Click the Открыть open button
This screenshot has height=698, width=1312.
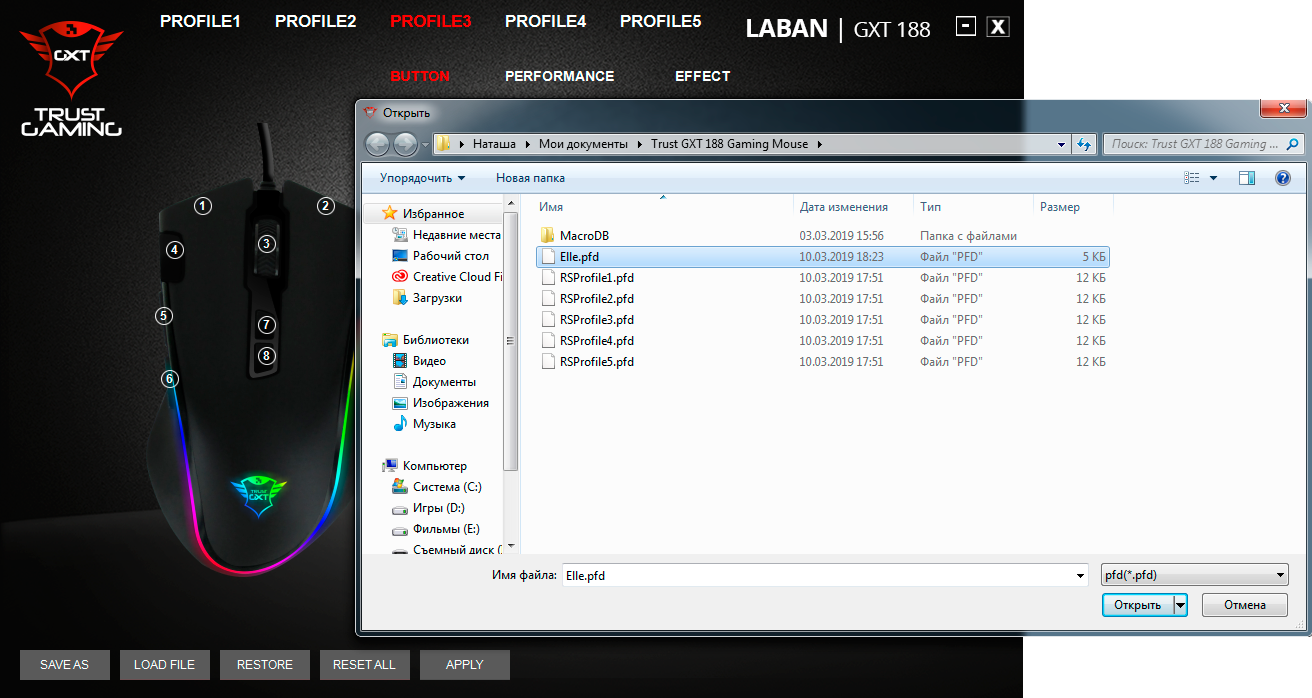pos(1138,605)
